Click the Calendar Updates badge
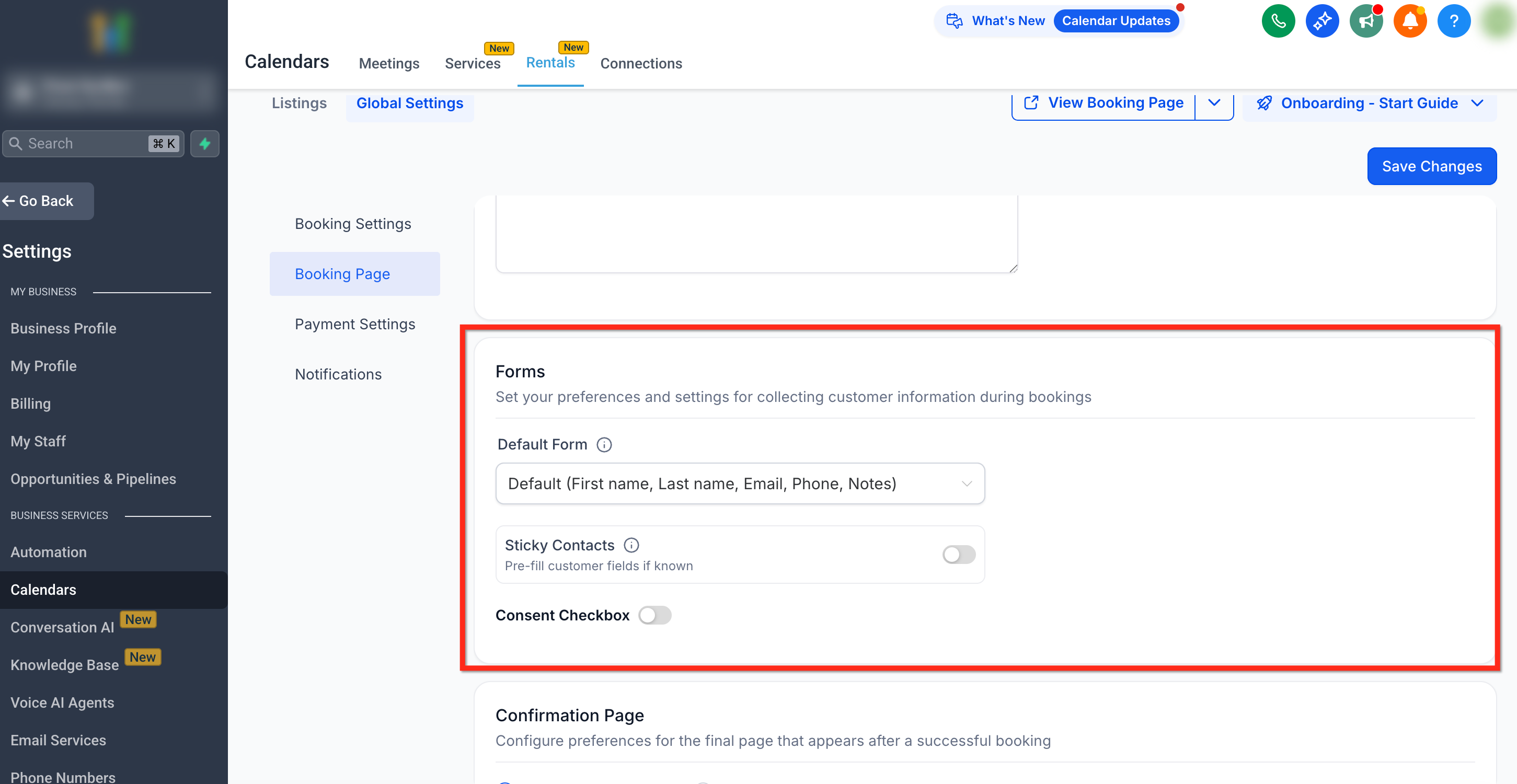This screenshot has width=1517, height=784. tap(1116, 21)
